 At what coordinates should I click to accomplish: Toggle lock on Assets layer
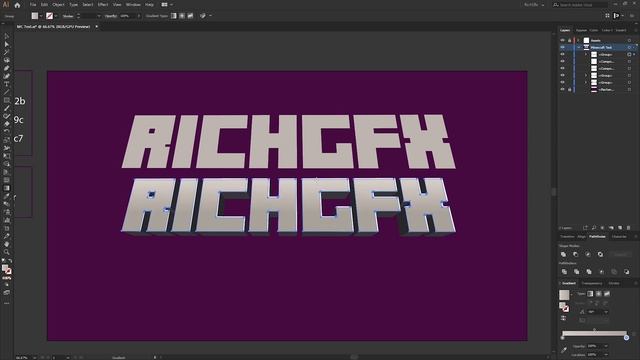[x=569, y=40]
